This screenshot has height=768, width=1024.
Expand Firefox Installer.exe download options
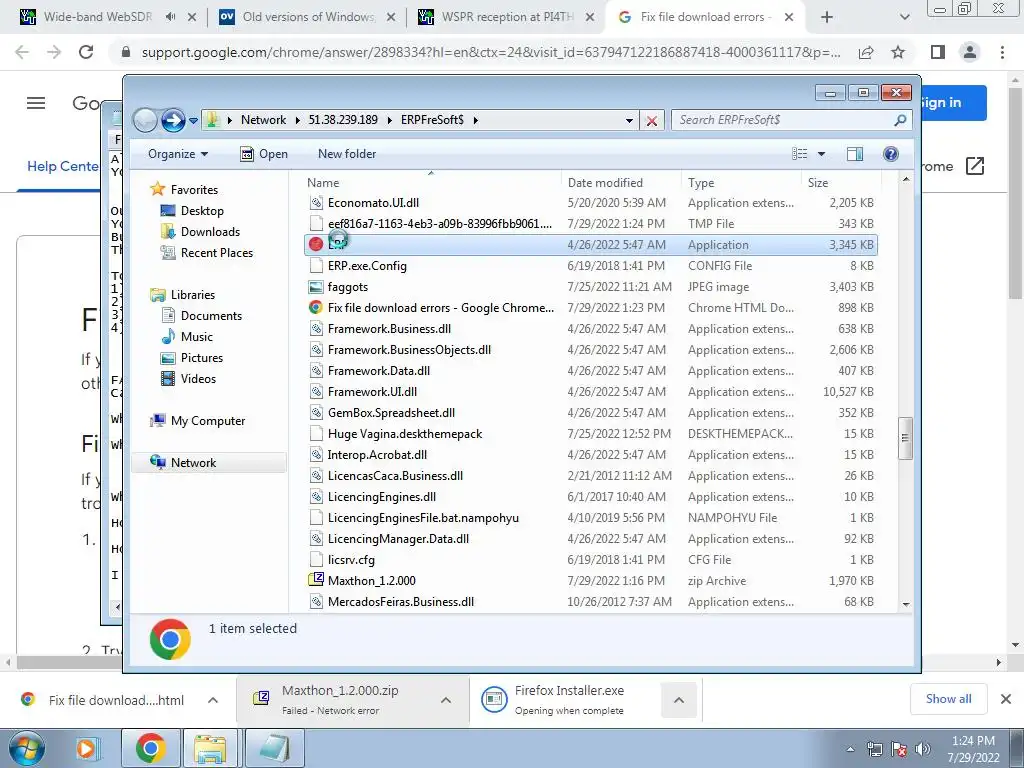(x=679, y=700)
